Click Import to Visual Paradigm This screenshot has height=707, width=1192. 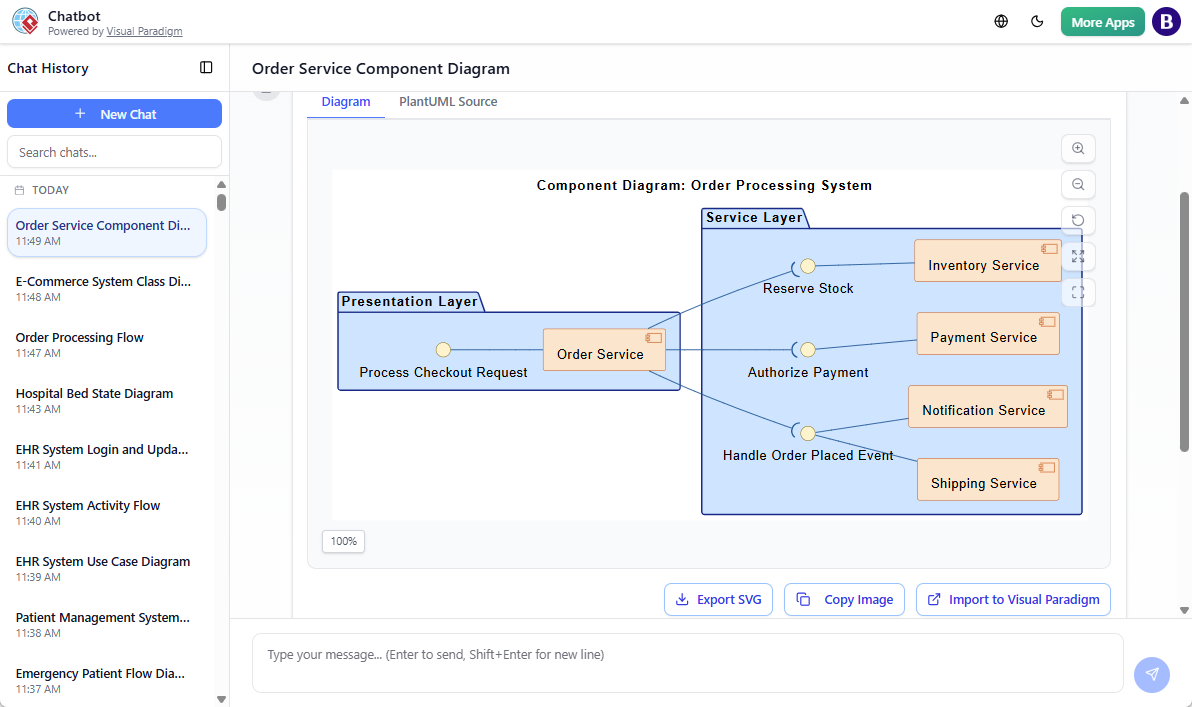[1012, 599]
